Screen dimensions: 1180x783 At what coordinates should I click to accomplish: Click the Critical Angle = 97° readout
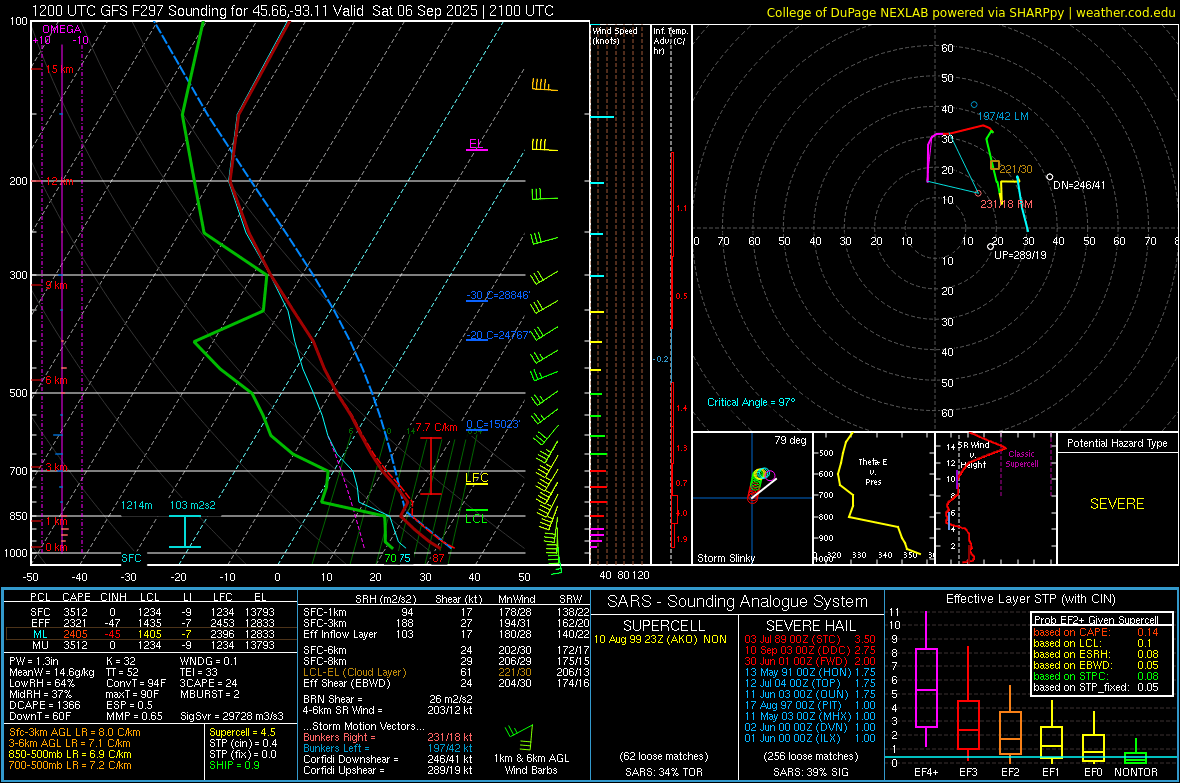tap(750, 402)
